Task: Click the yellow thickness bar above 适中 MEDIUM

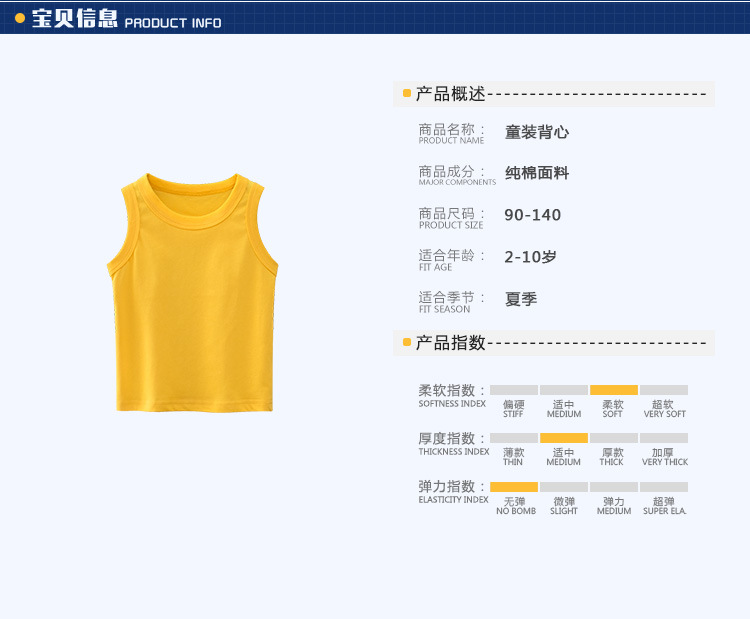Action: coord(564,438)
